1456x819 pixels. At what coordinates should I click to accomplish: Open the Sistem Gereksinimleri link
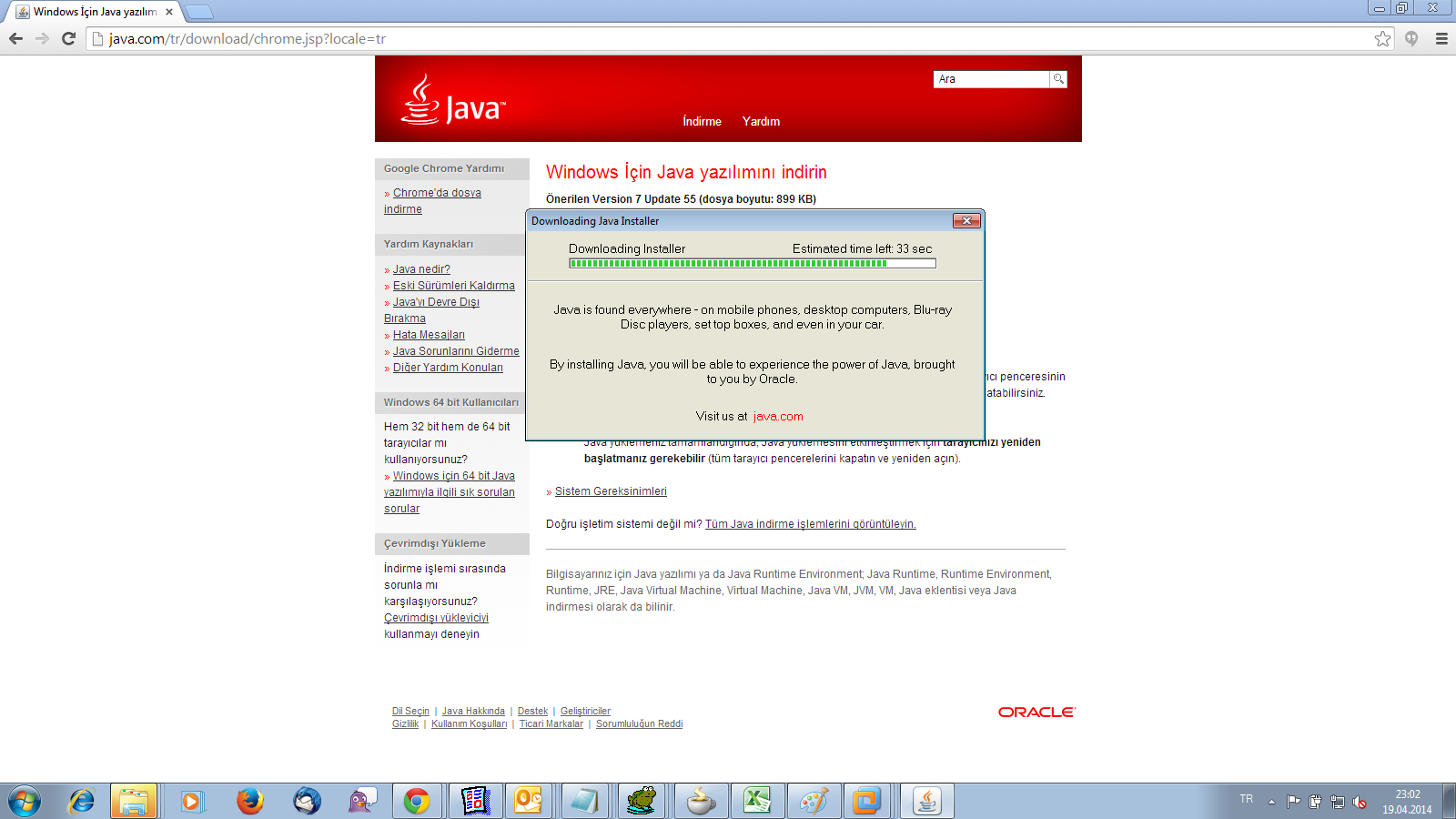click(611, 491)
